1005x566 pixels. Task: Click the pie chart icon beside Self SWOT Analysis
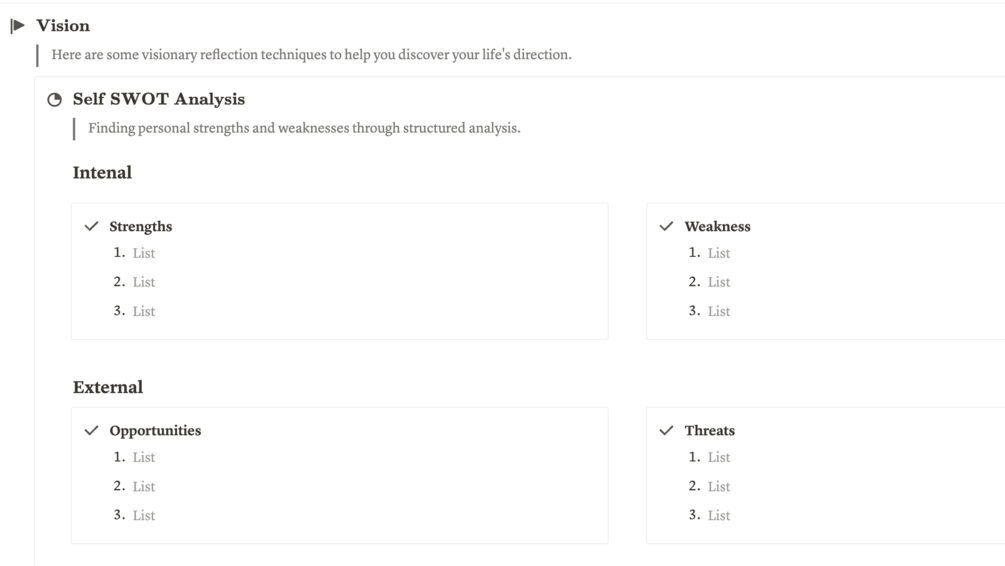pos(55,100)
